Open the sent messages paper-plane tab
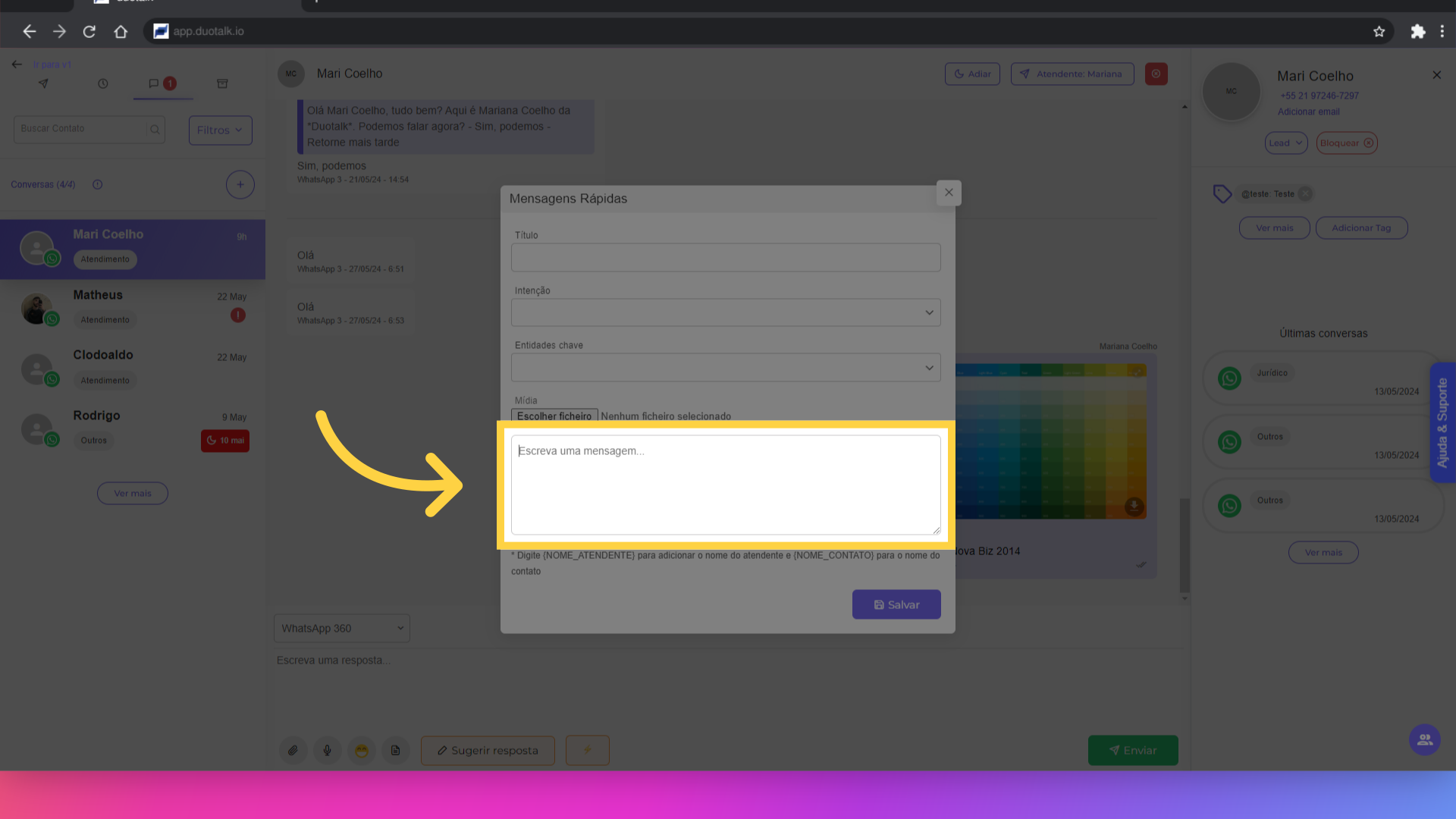This screenshot has width=1456, height=819. [x=43, y=83]
